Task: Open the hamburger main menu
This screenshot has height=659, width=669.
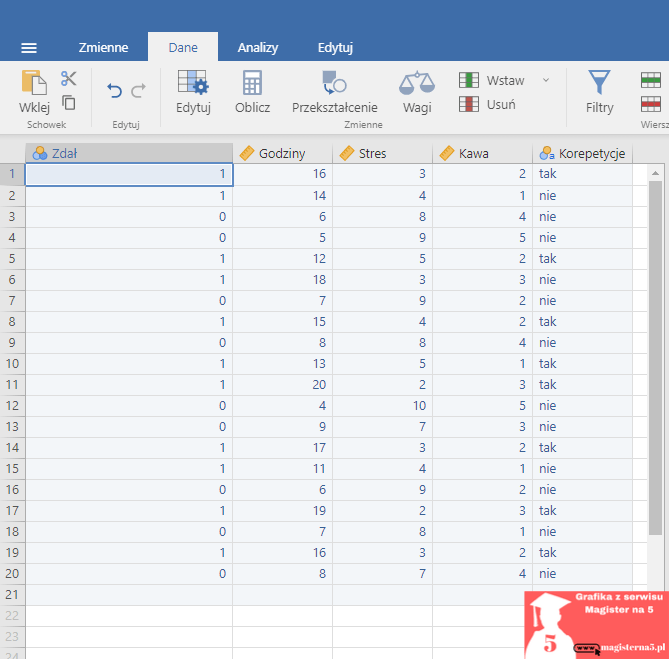Action: [29, 47]
